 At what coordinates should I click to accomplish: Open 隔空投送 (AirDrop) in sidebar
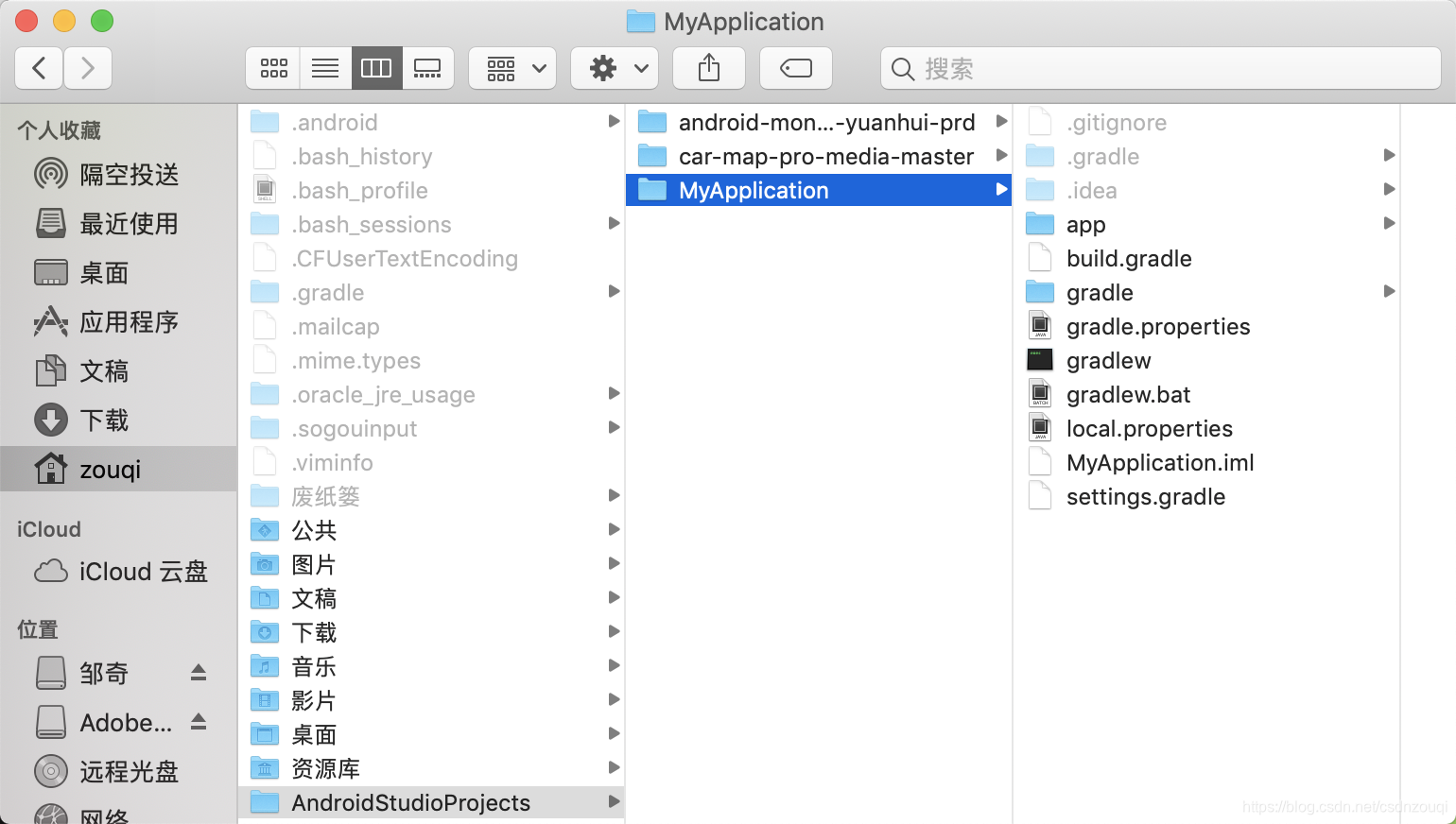click(118, 175)
